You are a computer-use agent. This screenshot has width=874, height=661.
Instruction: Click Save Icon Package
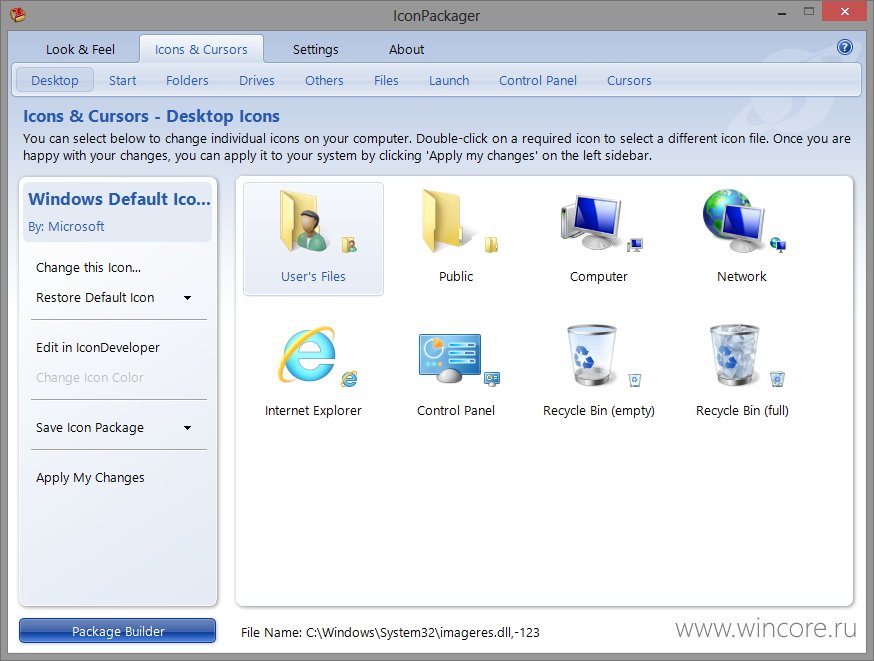90,427
